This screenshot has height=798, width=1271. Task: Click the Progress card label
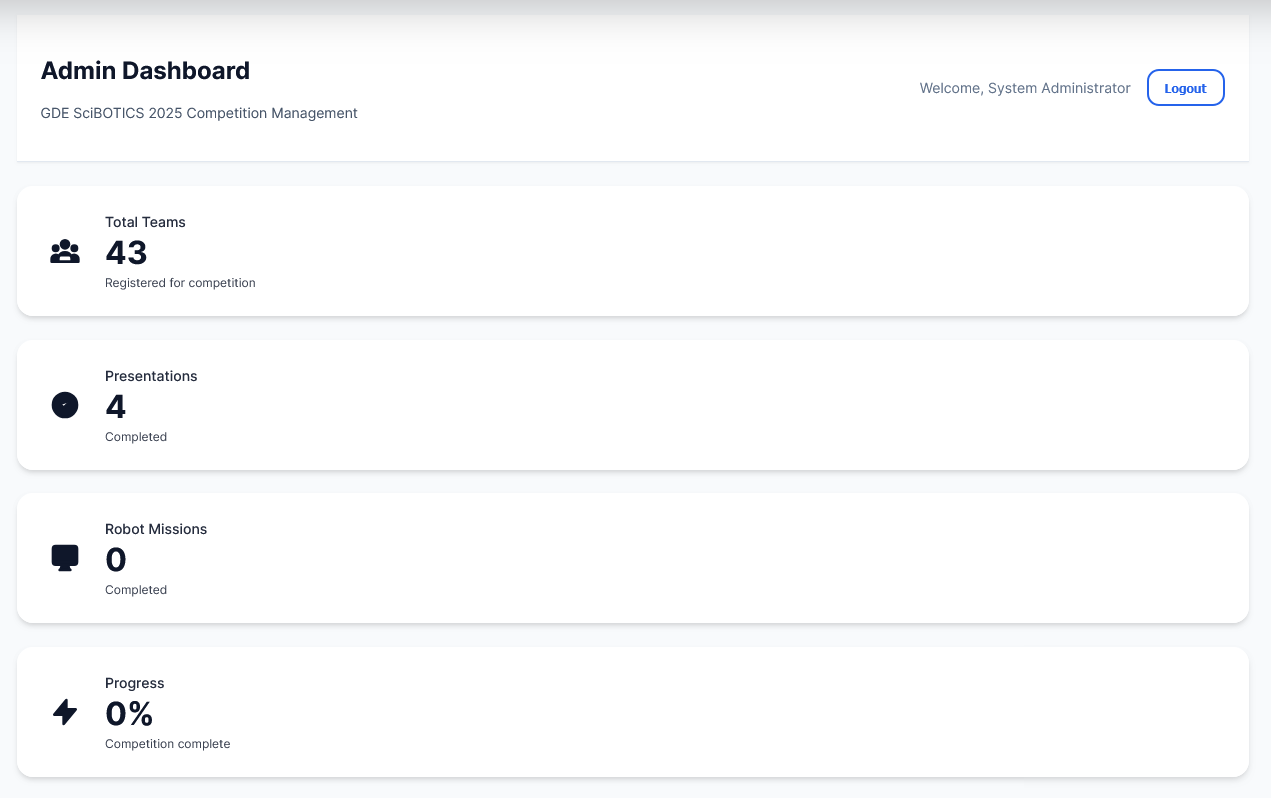pyautogui.click(x=134, y=683)
